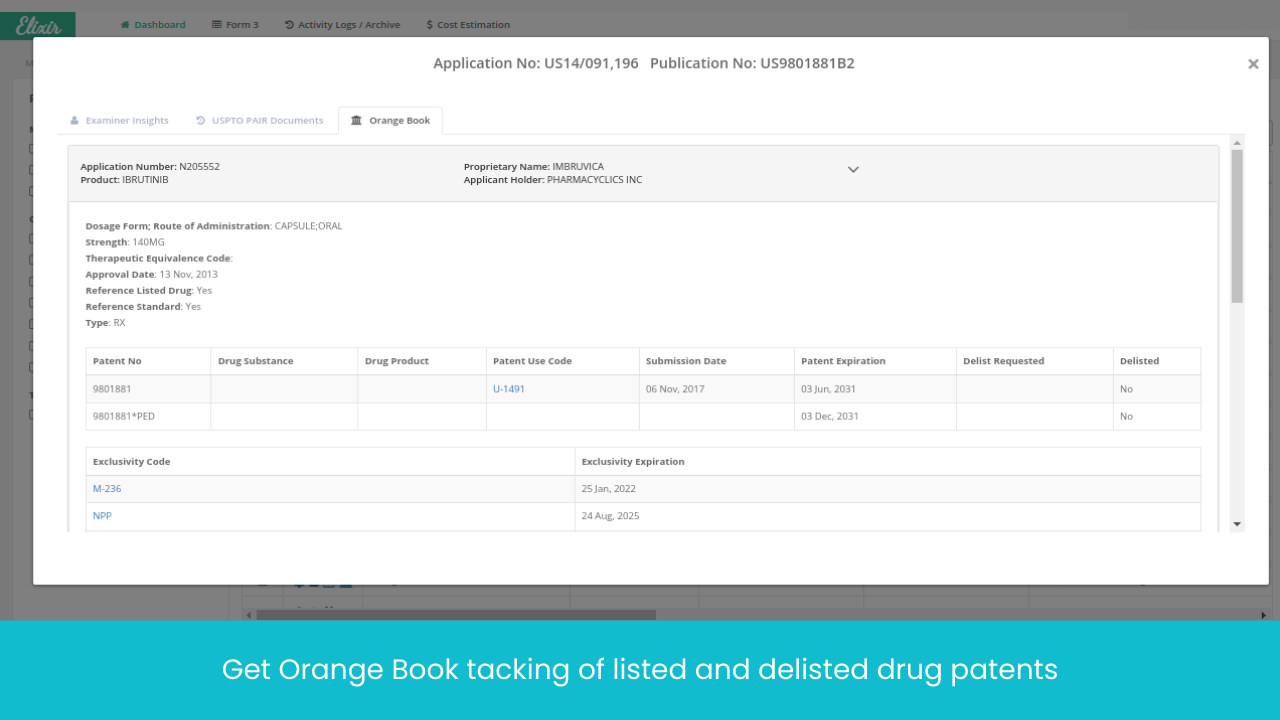
Task: Click the table icon beside Form 3
Action: [217, 25]
